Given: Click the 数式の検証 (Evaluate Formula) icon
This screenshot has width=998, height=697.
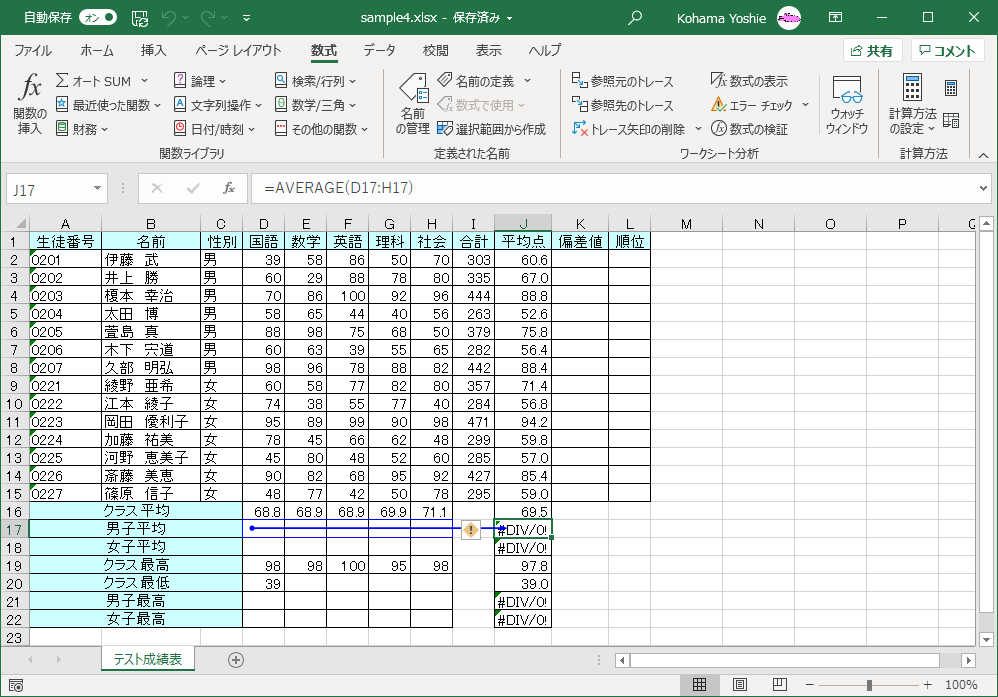Looking at the screenshot, I should 749,129.
